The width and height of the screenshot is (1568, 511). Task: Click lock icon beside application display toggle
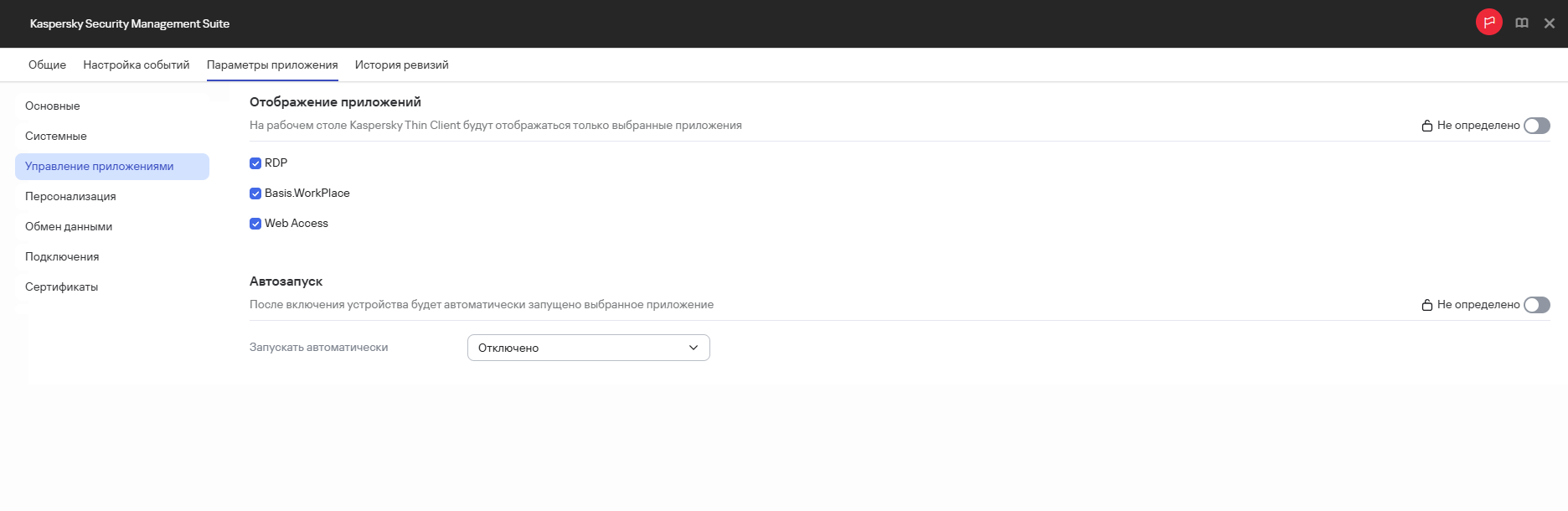[x=1426, y=126]
